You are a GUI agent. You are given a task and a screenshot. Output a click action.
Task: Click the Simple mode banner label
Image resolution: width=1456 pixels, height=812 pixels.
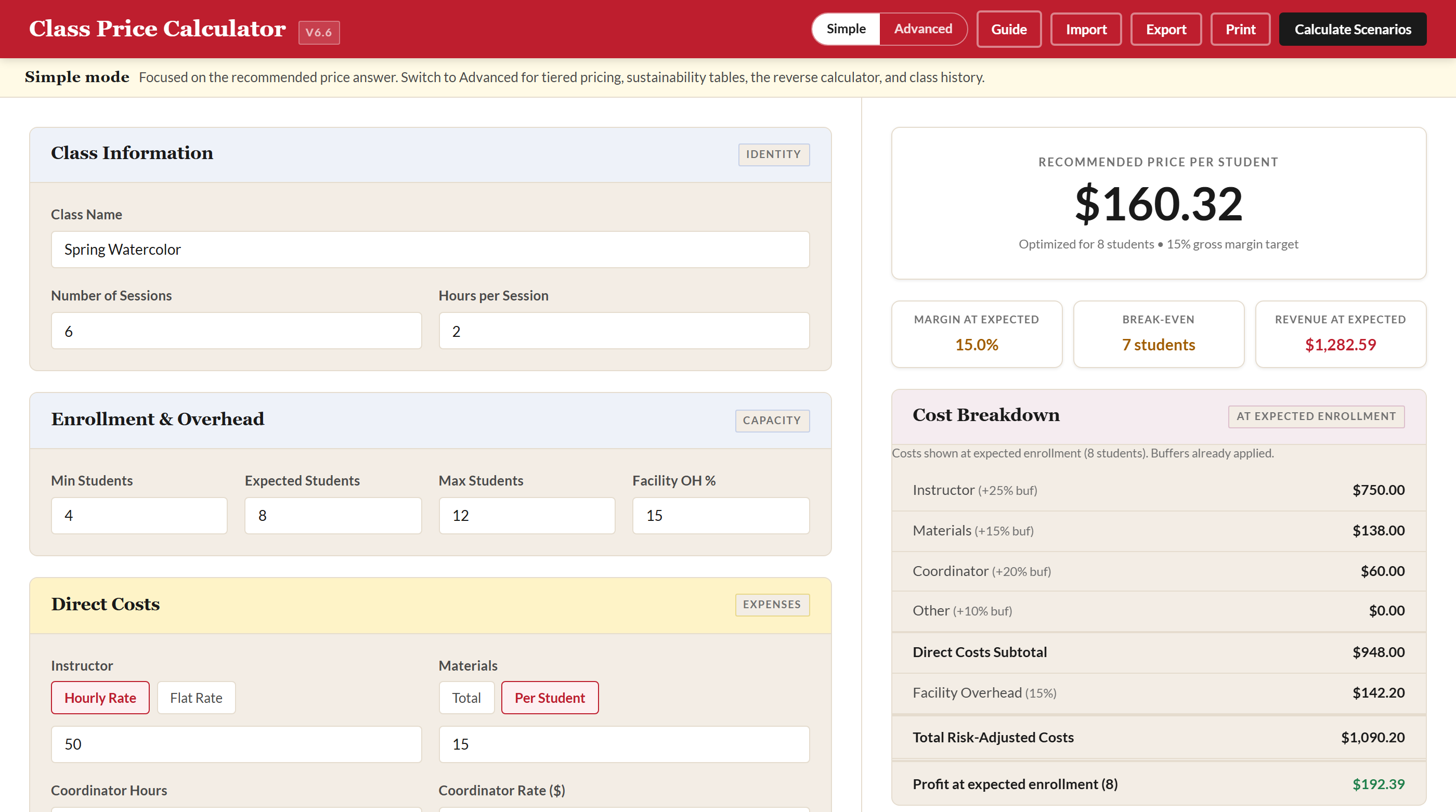[x=77, y=77]
